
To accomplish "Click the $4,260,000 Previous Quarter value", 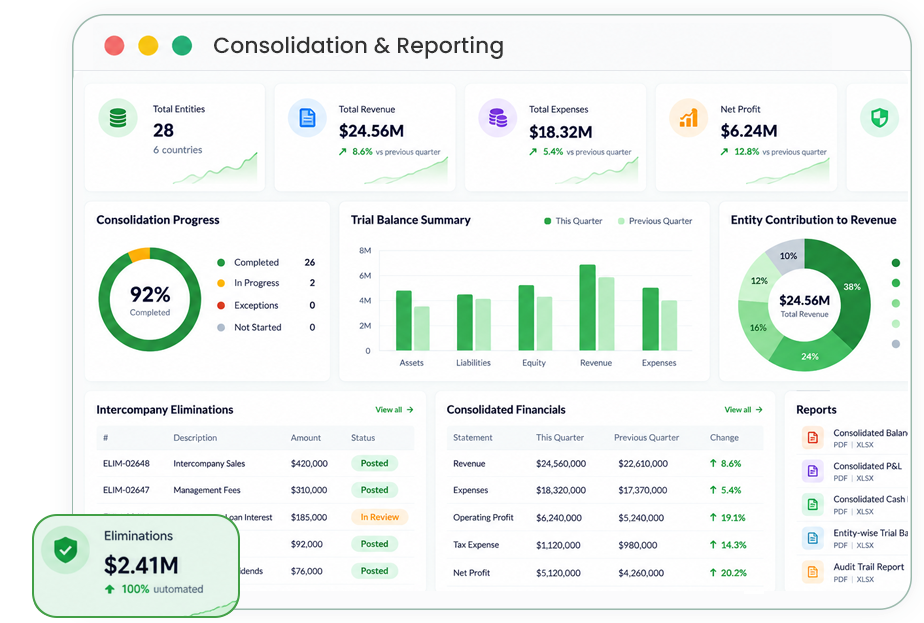I will point(641,572).
